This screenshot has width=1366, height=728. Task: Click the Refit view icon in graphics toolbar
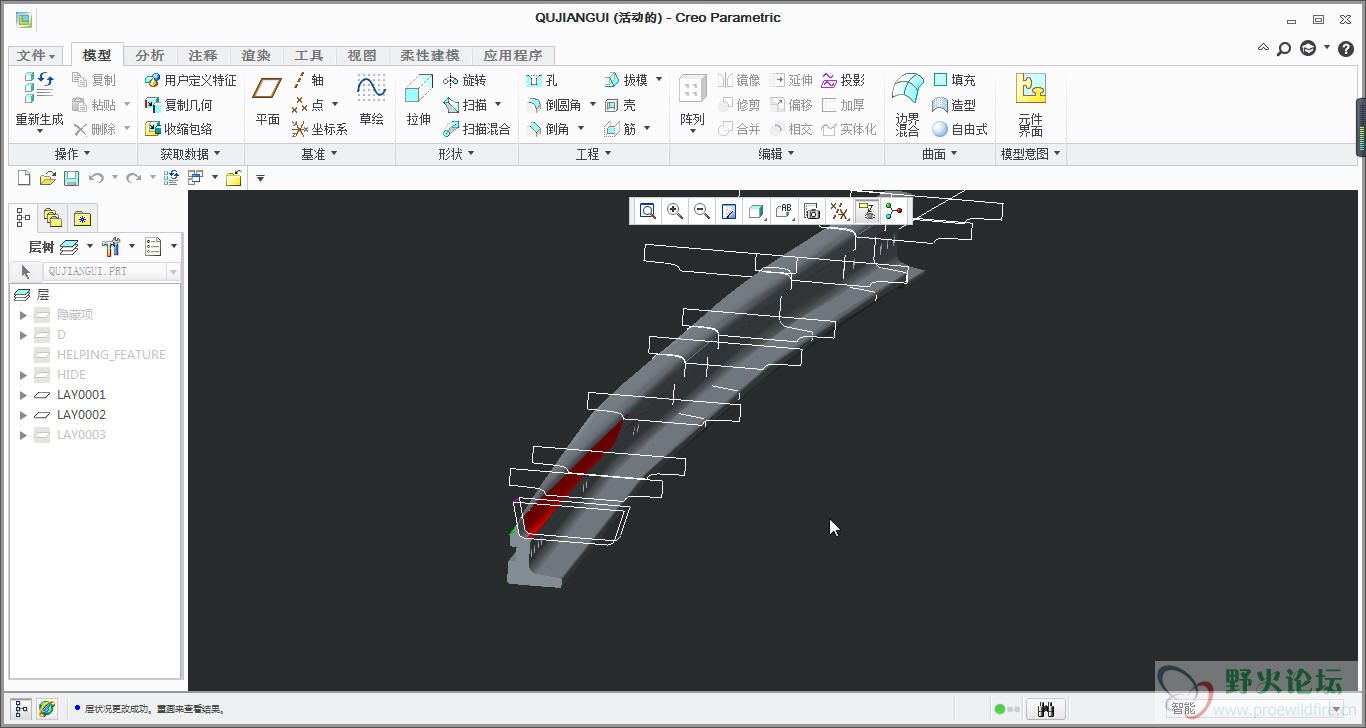(x=648, y=211)
